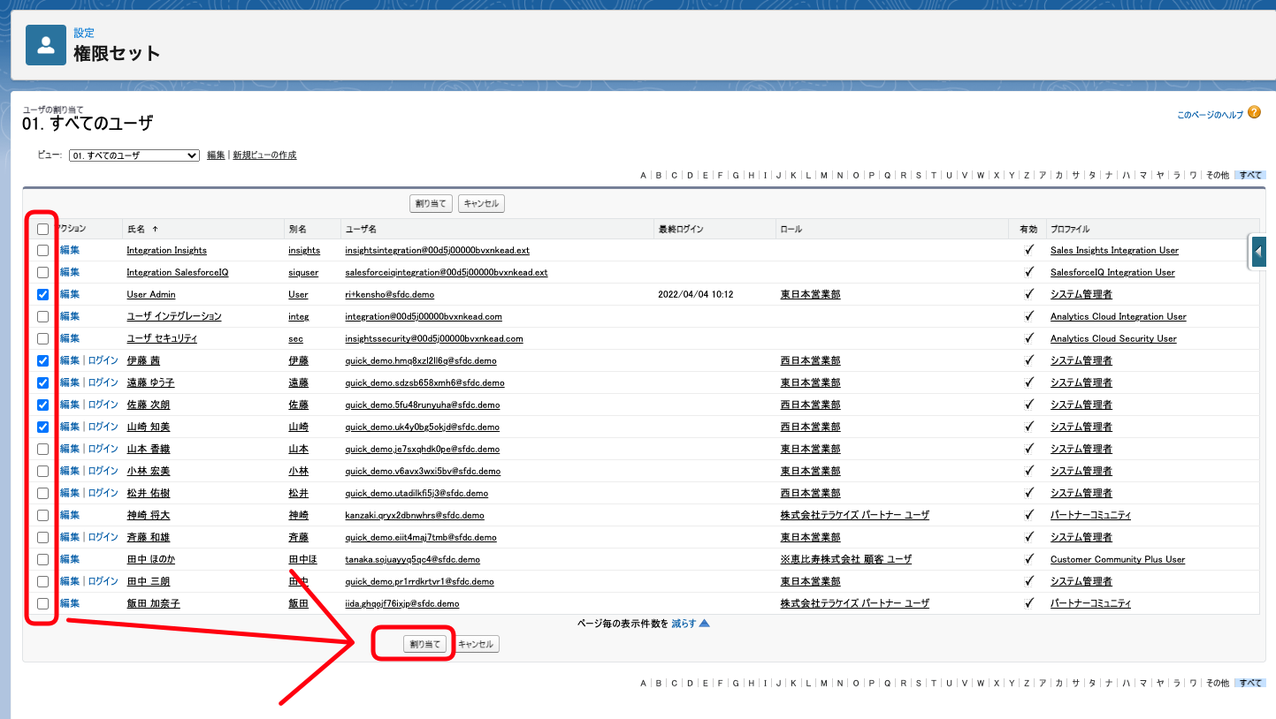
Task: Click the top 割り当て button
Action: pos(431,203)
